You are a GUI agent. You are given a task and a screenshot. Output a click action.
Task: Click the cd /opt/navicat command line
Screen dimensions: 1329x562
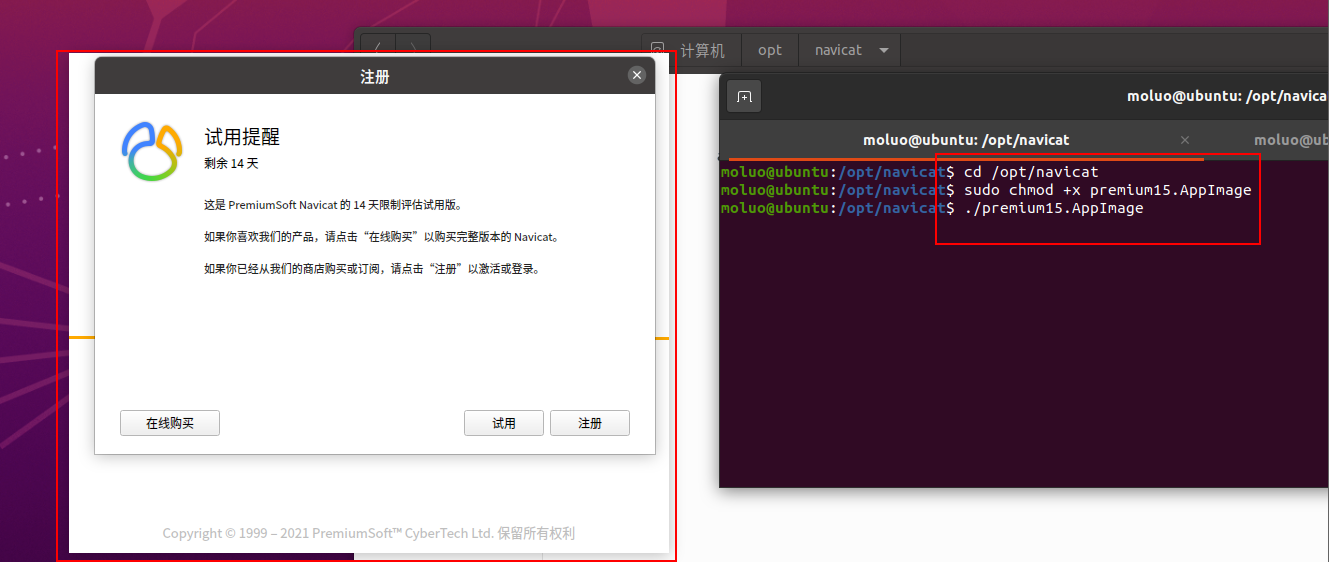1031,172
